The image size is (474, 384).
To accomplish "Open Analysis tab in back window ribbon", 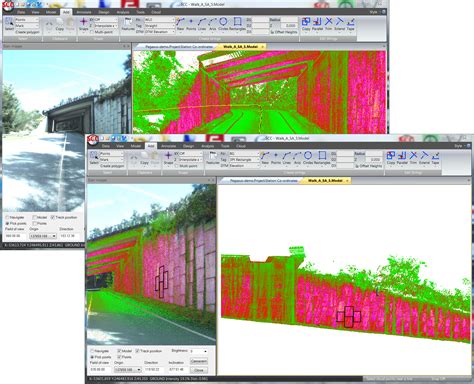I will pos(123,12).
